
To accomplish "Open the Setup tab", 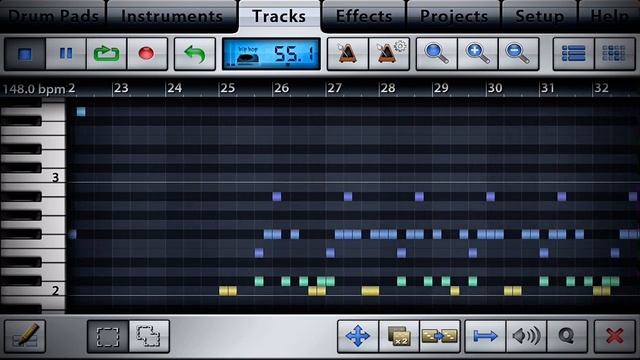I will (x=540, y=16).
